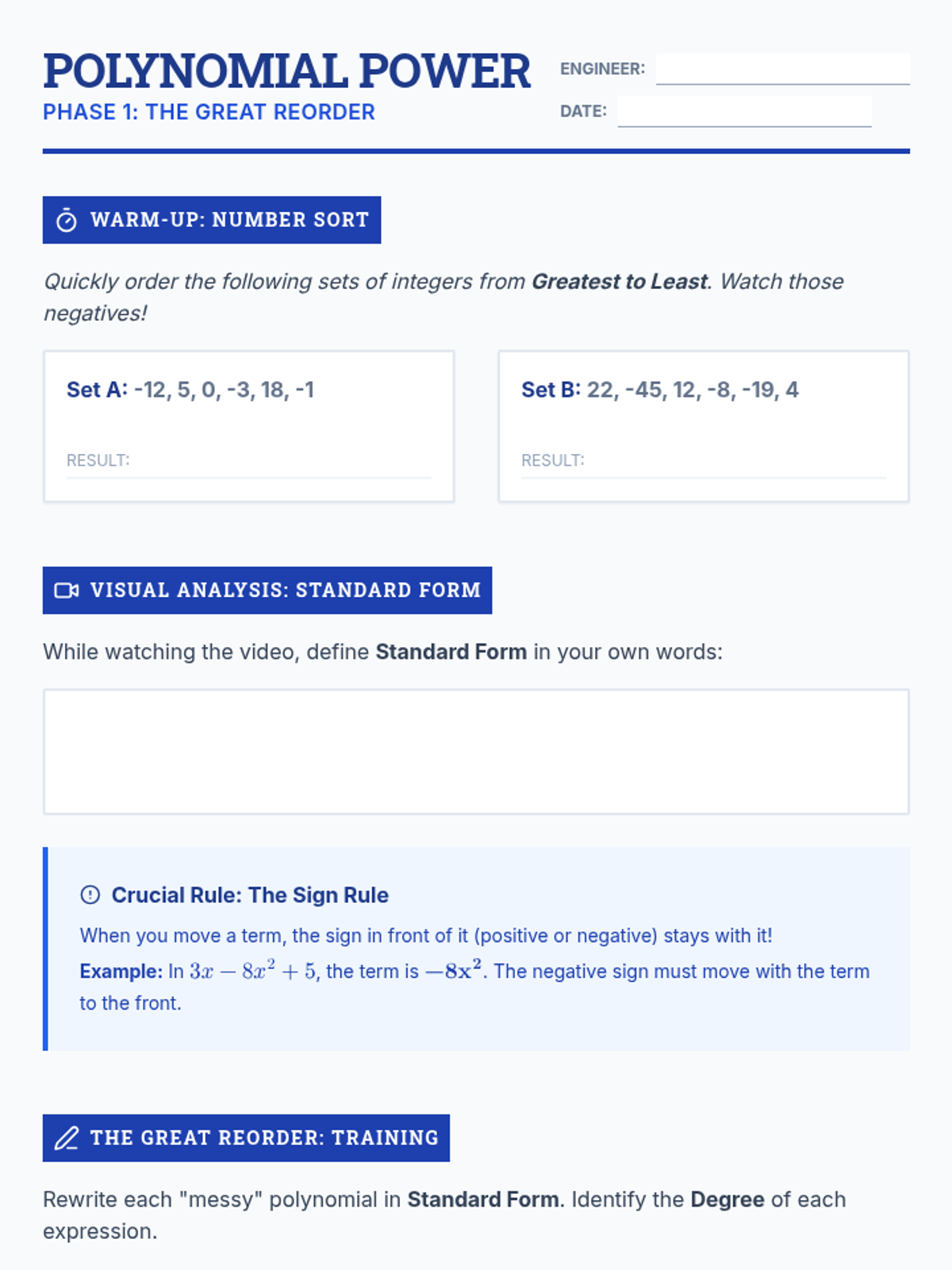Click the Engineer label
This screenshot has height=1270, width=952.
pos(602,69)
